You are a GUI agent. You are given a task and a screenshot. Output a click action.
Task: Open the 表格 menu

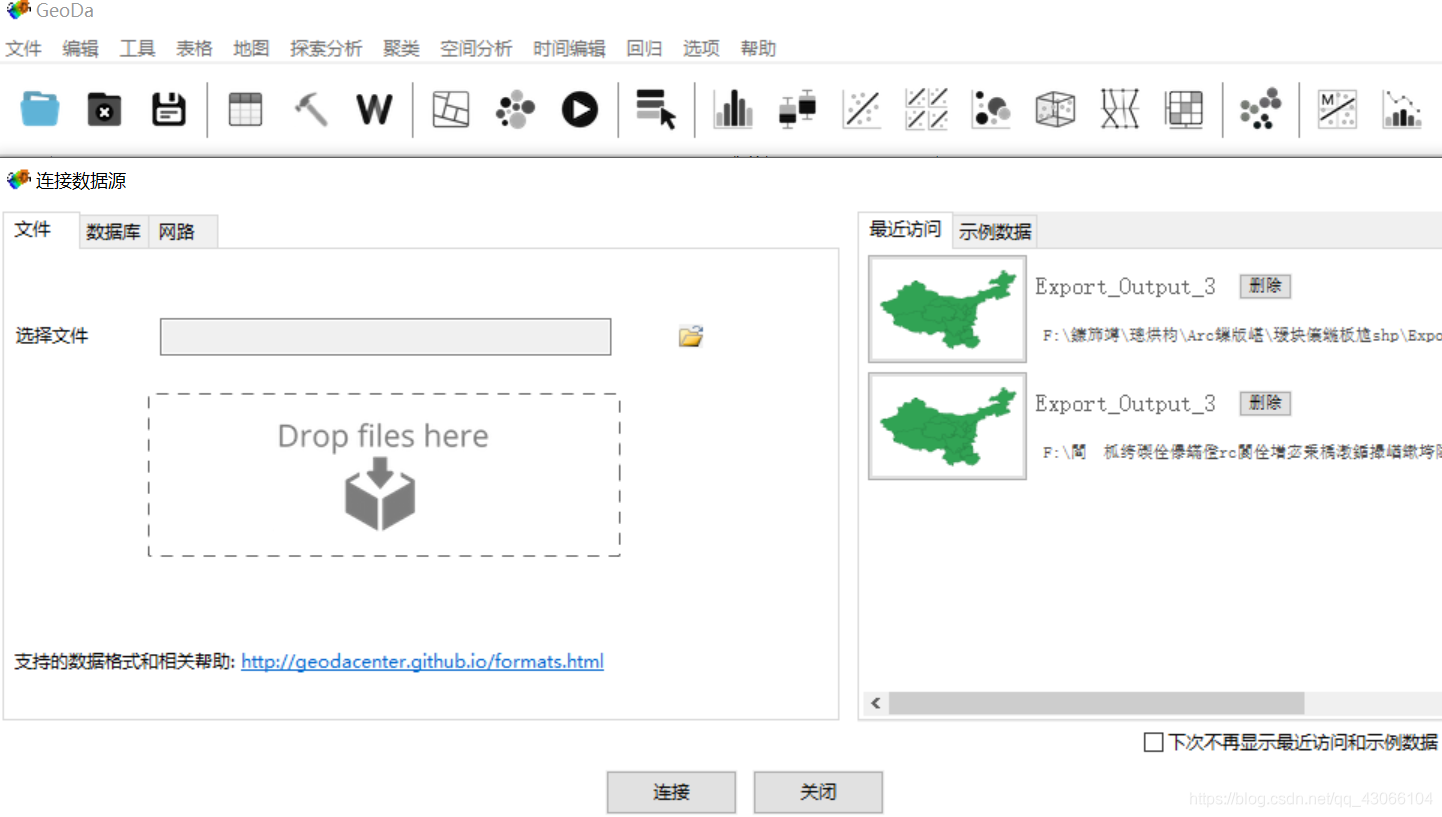coord(194,48)
